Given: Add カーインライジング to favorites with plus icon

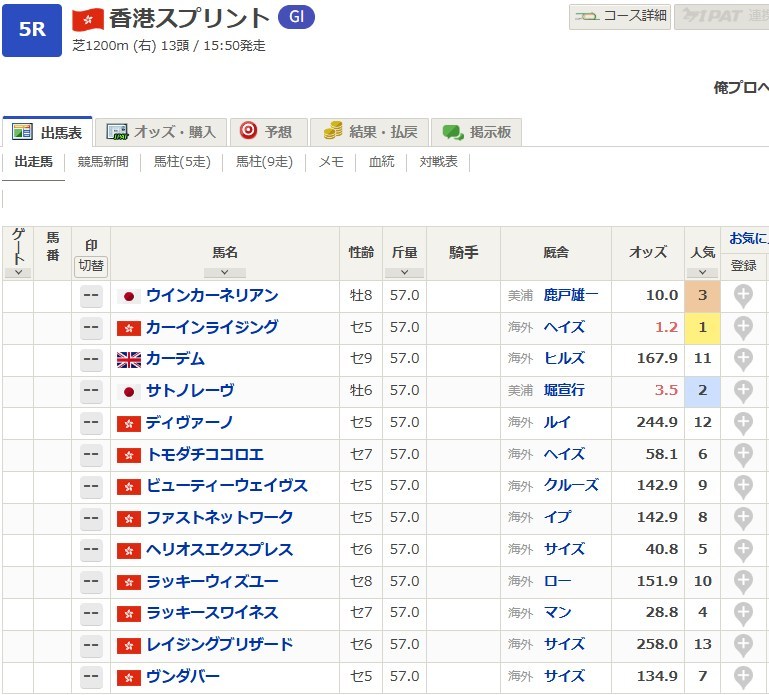Looking at the screenshot, I should click(743, 327).
